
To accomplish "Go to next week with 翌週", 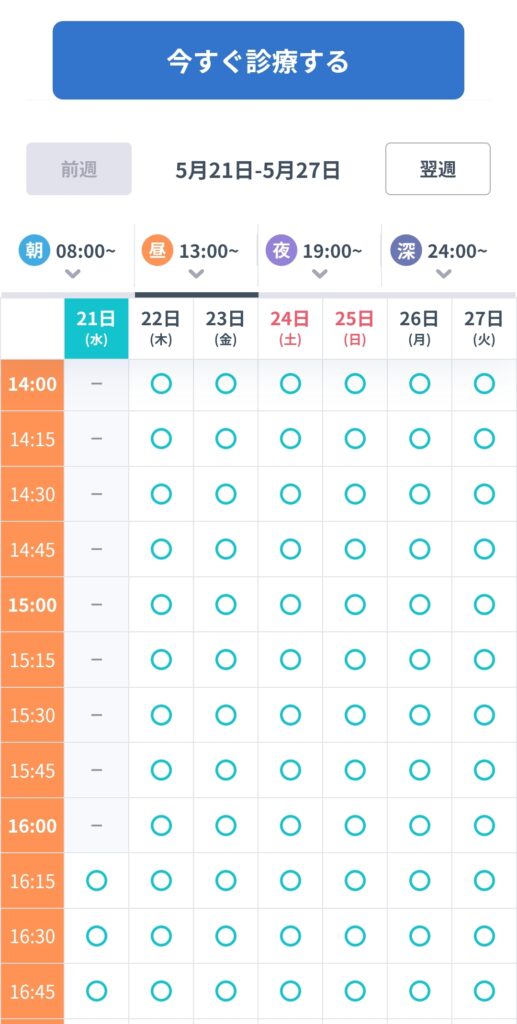I will pos(438,168).
